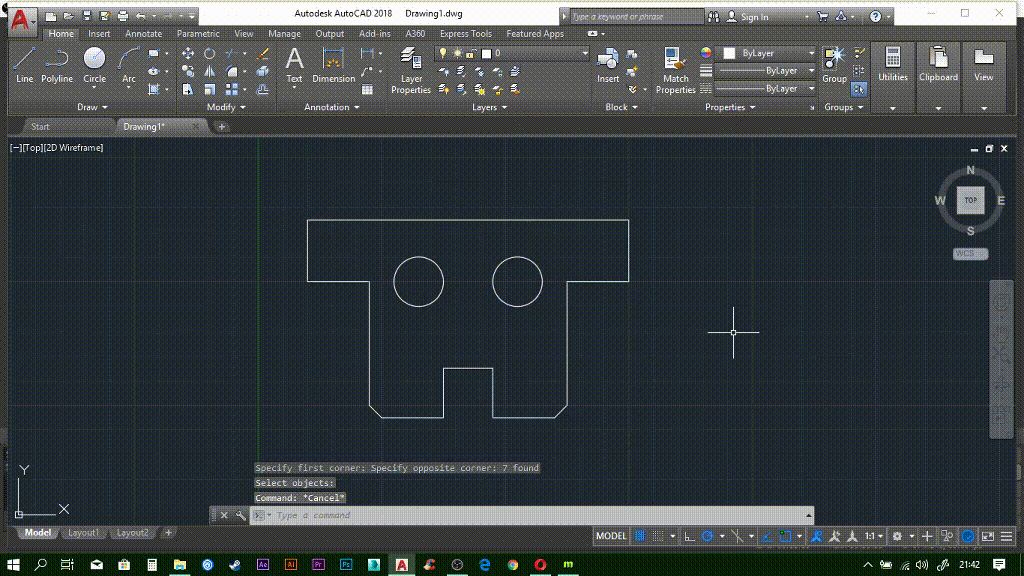The height and width of the screenshot is (576, 1024).
Task: Expand the Block panel
Action: [621, 107]
